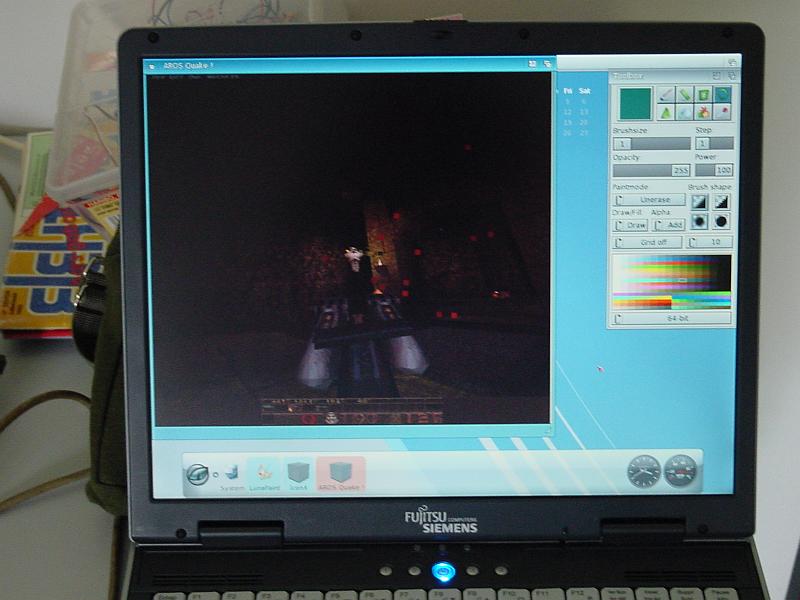Click the depth gadget of AROS Quake window
Viewport: 800px width, 600px height.
(x=547, y=64)
